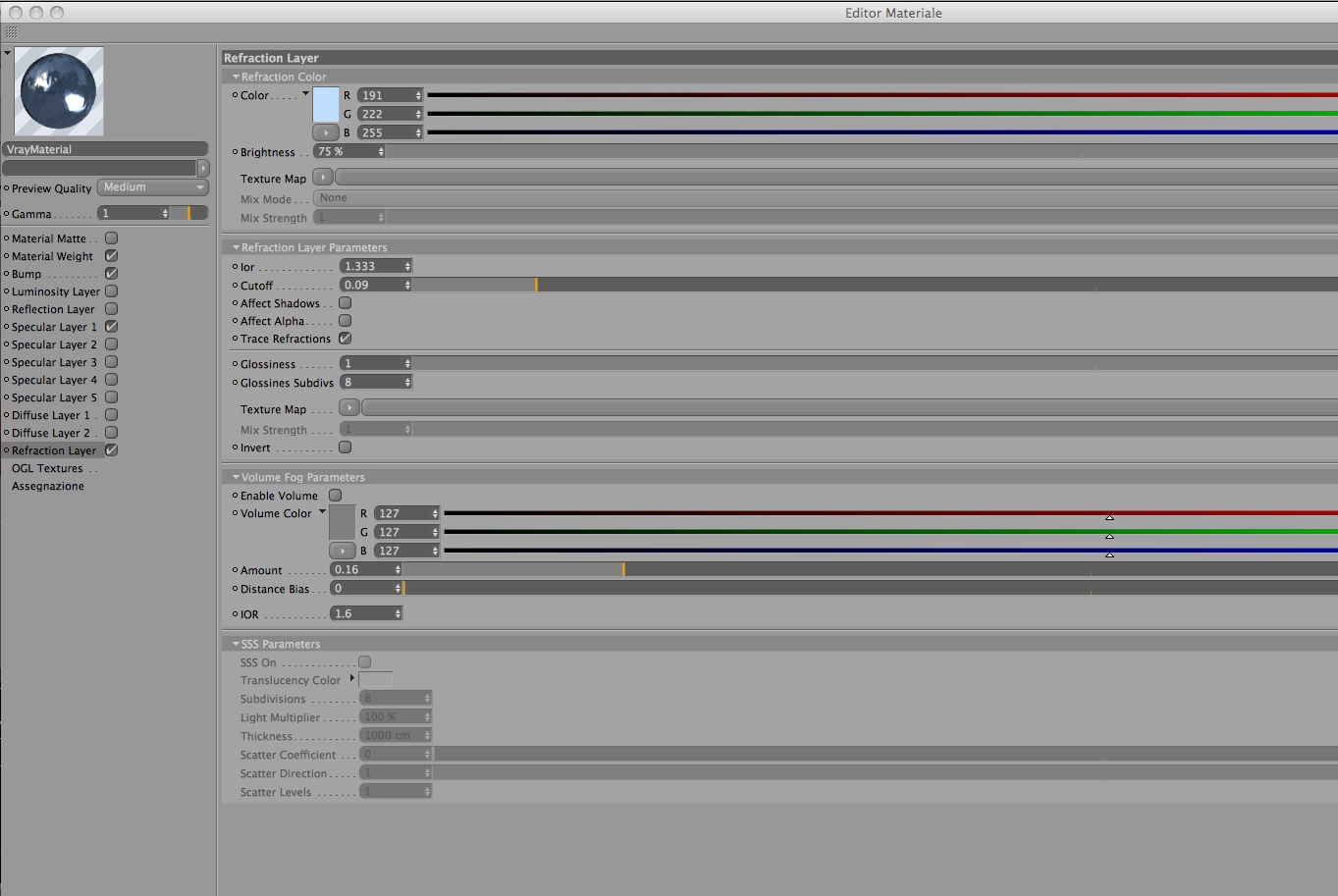This screenshot has height=896, width=1338.
Task: Click the Texture Map arrow under Brightness
Action: 323,178
